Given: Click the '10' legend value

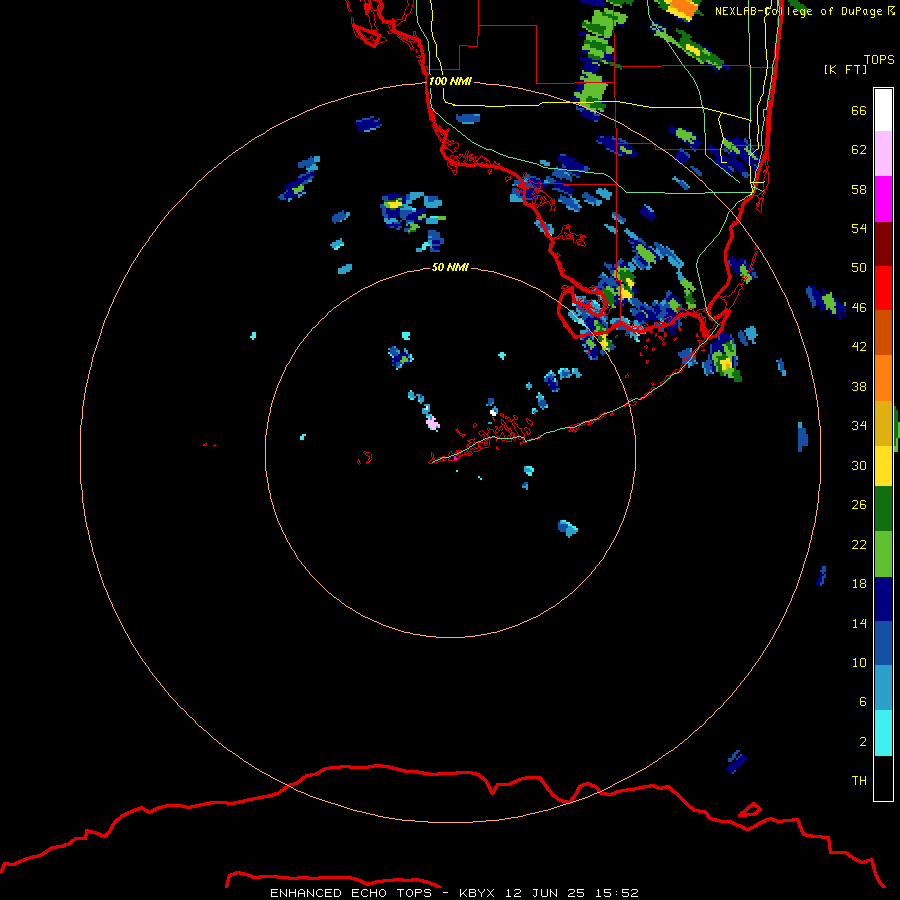Looking at the screenshot, I should pyautogui.click(x=859, y=662).
